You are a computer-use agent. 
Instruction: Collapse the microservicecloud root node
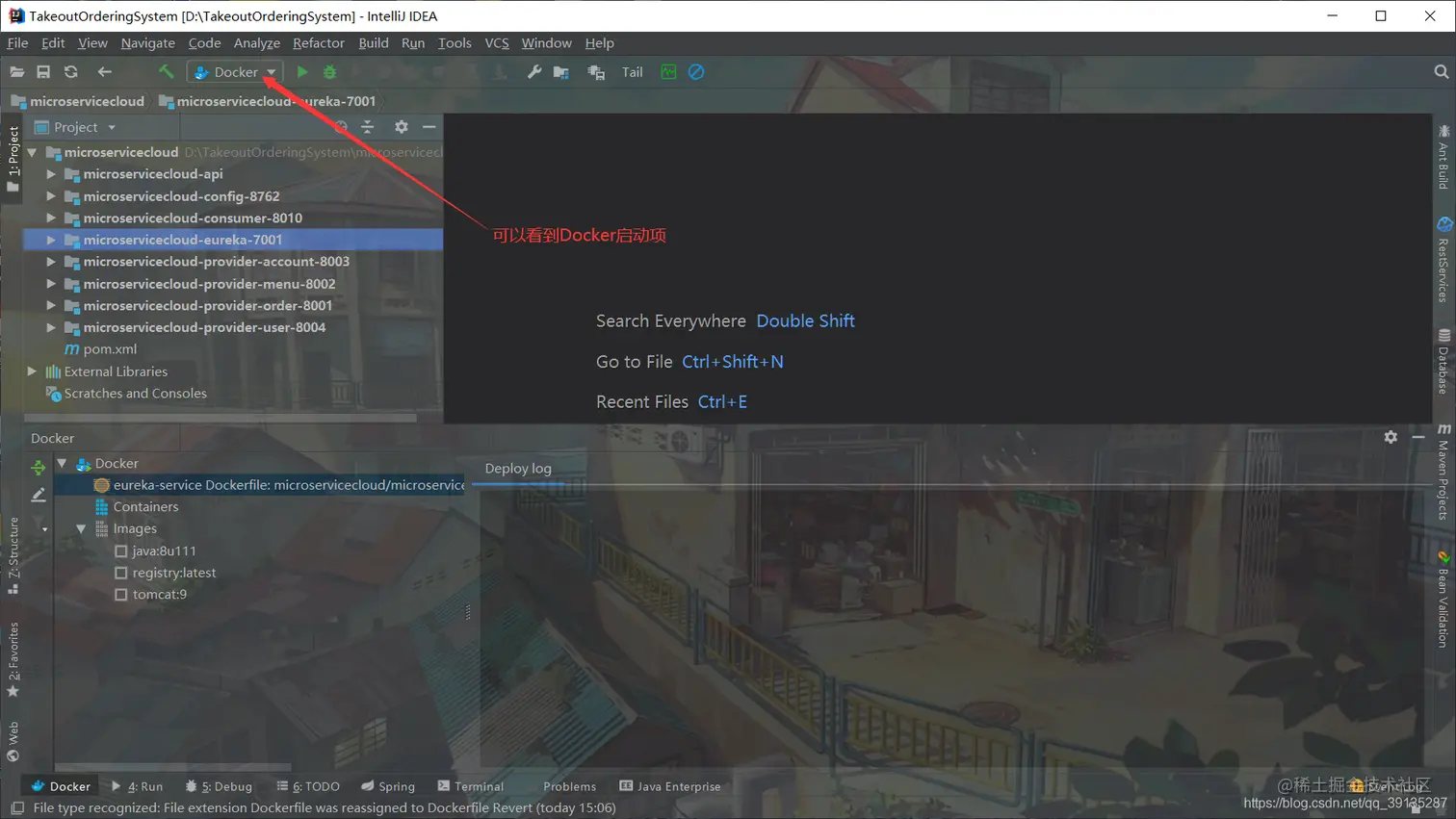point(32,152)
